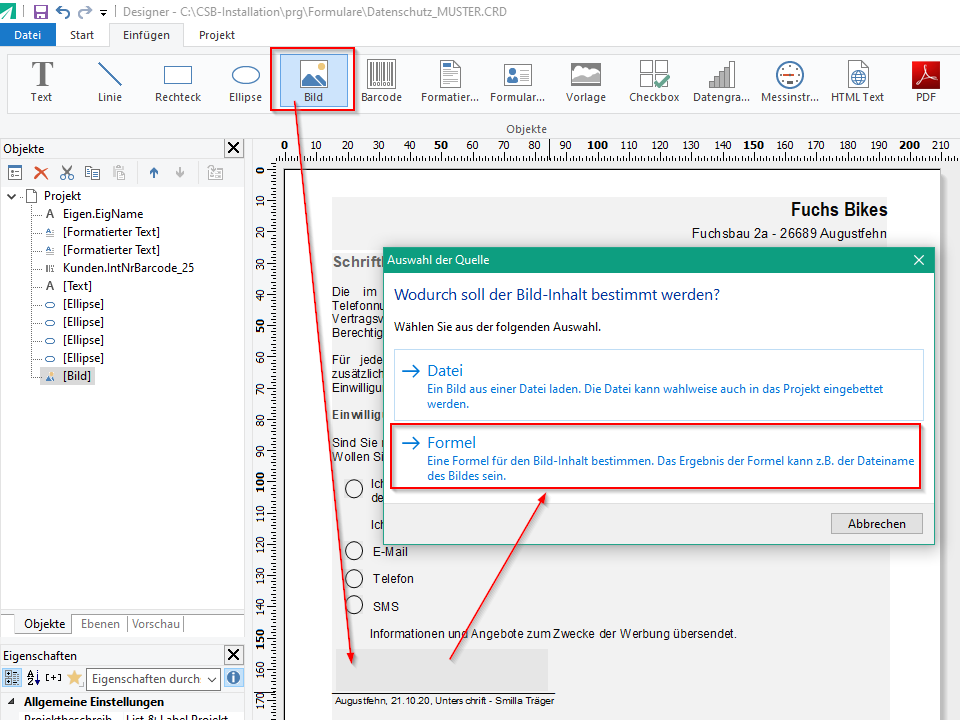The width and height of the screenshot is (960, 720).
Task: Insert a Datengrafik object
Action: point(722,81)
